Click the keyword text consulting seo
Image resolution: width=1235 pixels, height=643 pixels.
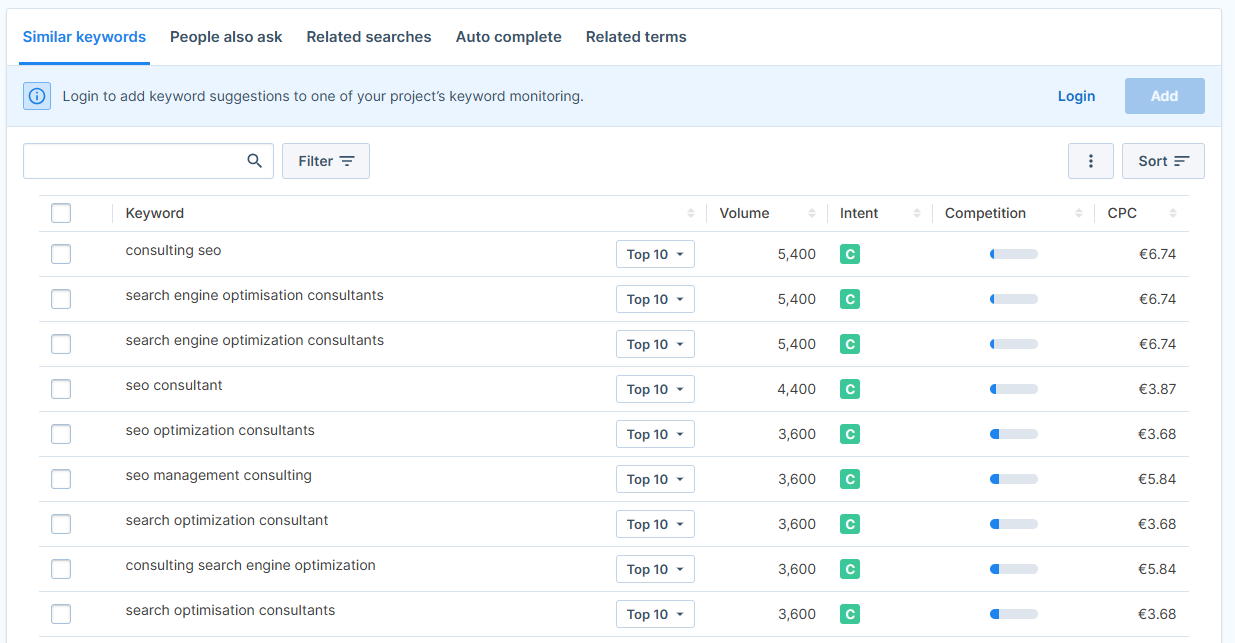[173, 250]
